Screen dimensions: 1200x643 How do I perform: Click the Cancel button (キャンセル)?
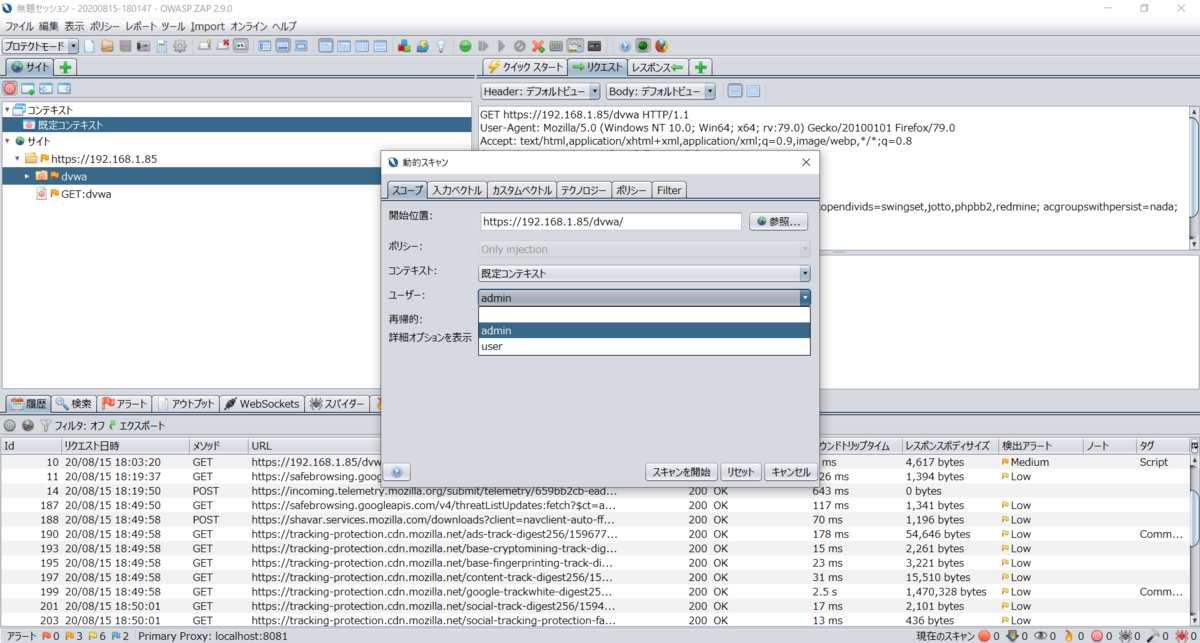[789, 472]
